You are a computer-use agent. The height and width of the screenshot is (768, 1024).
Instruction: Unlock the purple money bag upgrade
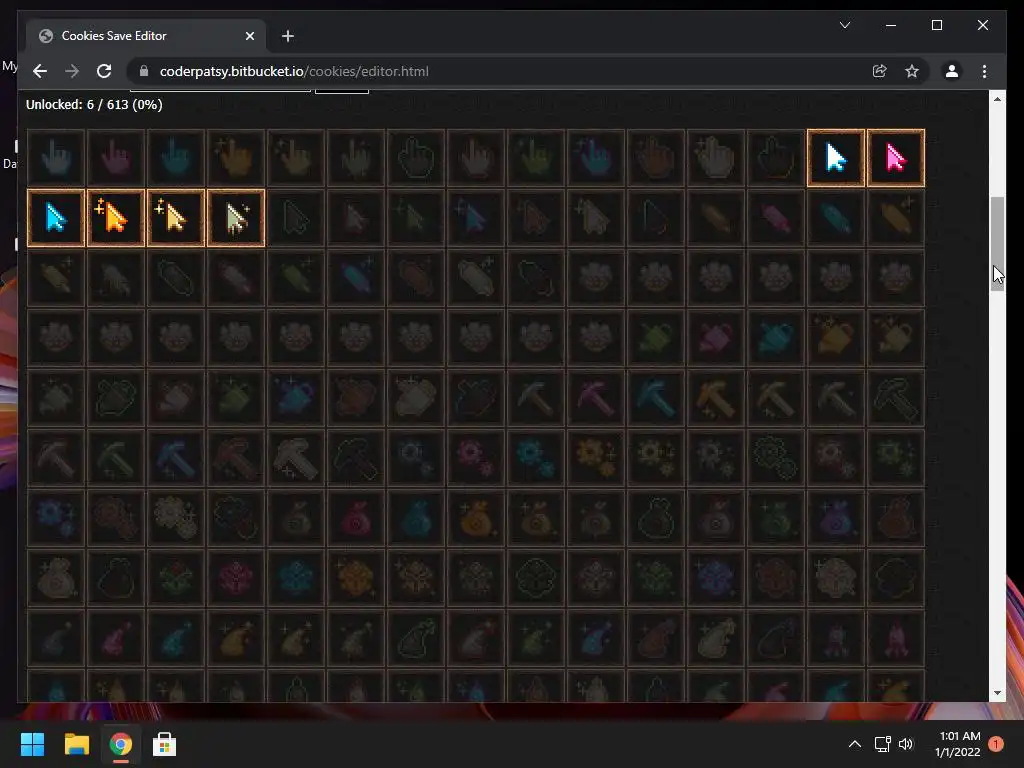pyautogui.click(x=836, y=519)
